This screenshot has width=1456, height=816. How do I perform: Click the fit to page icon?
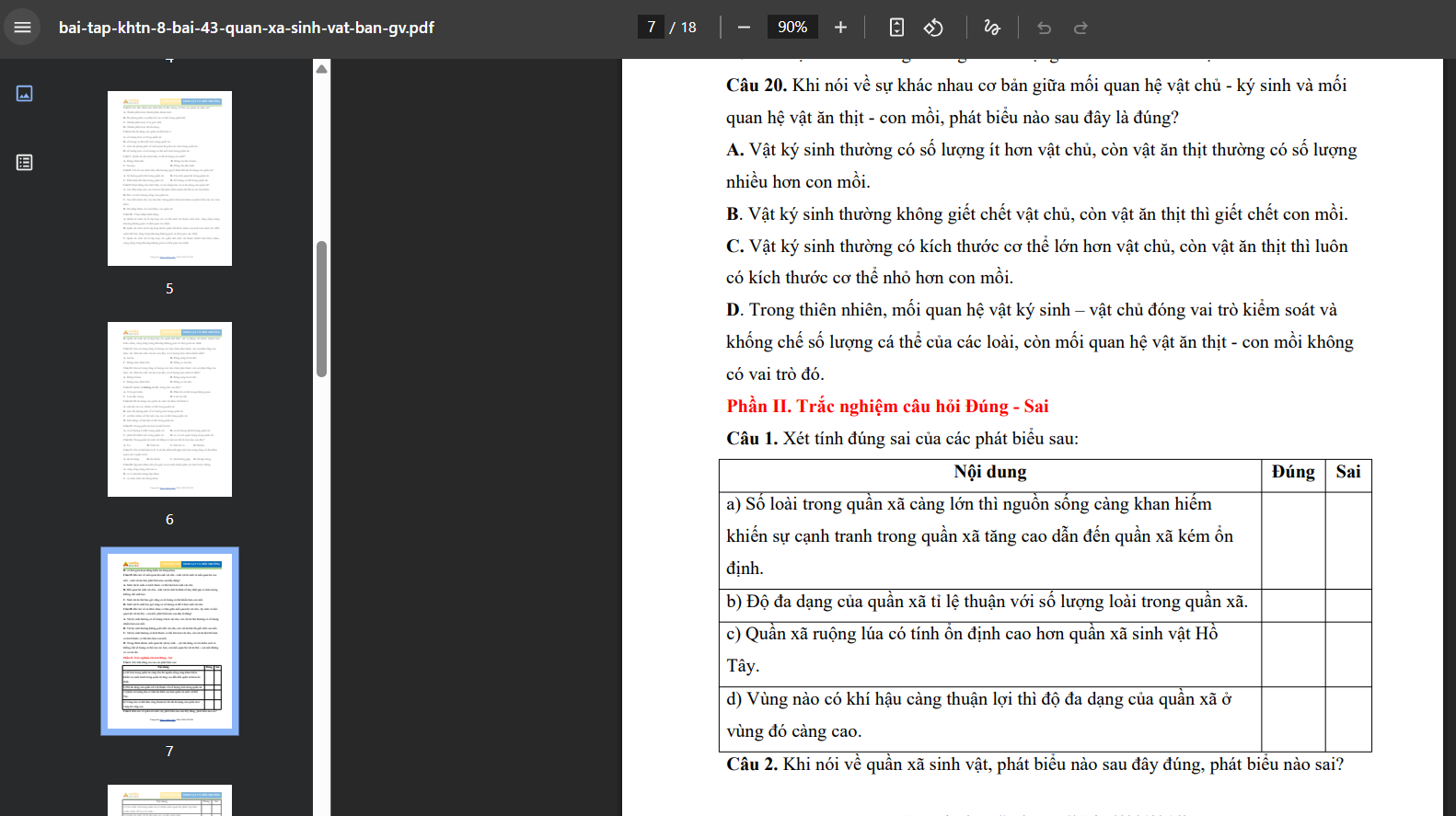[896, 28]
